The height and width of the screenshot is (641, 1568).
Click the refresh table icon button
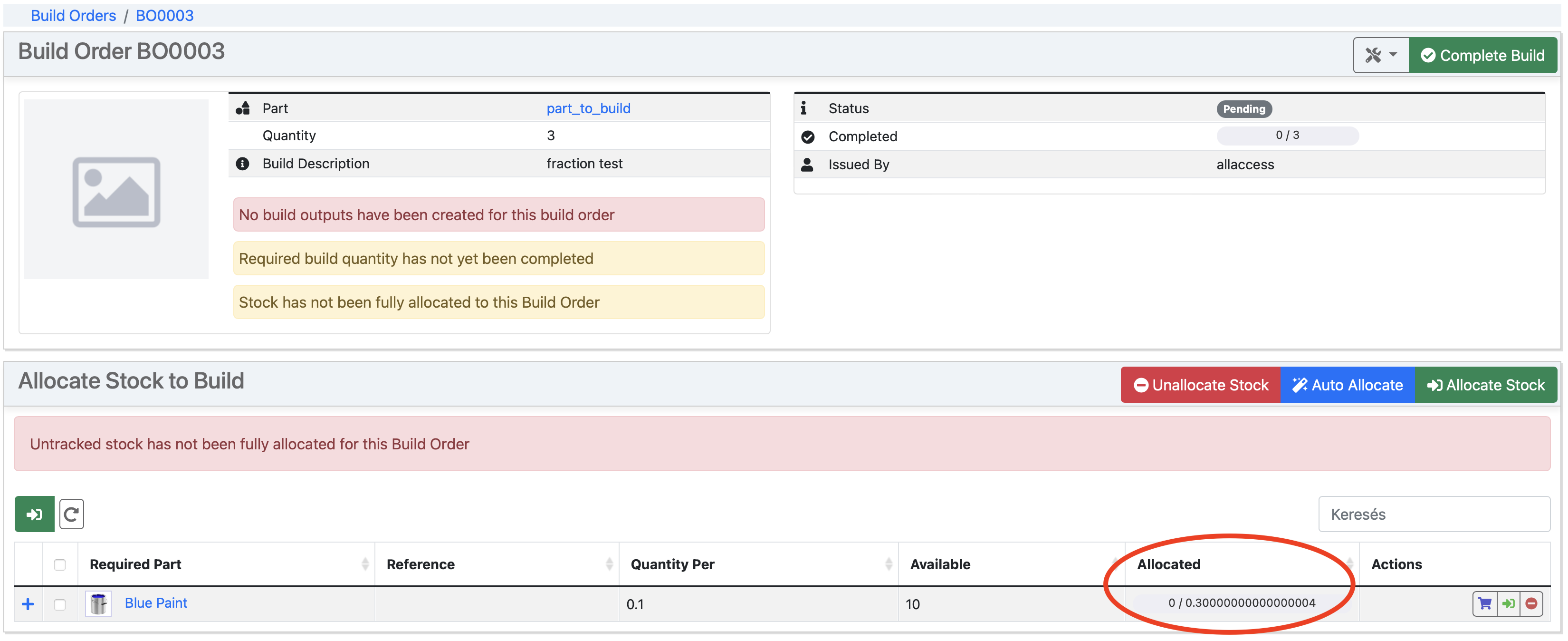click(x=71, y=514)
